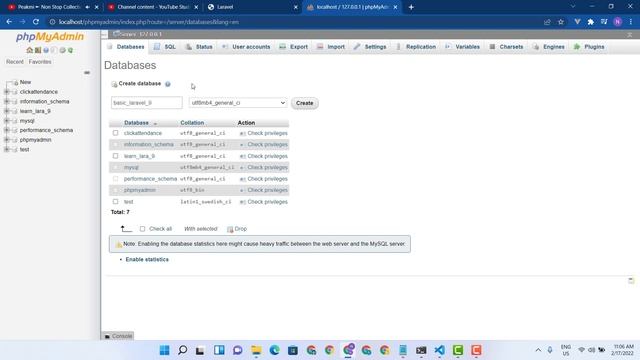Click the Drop icon below the table

coord(230,229)
